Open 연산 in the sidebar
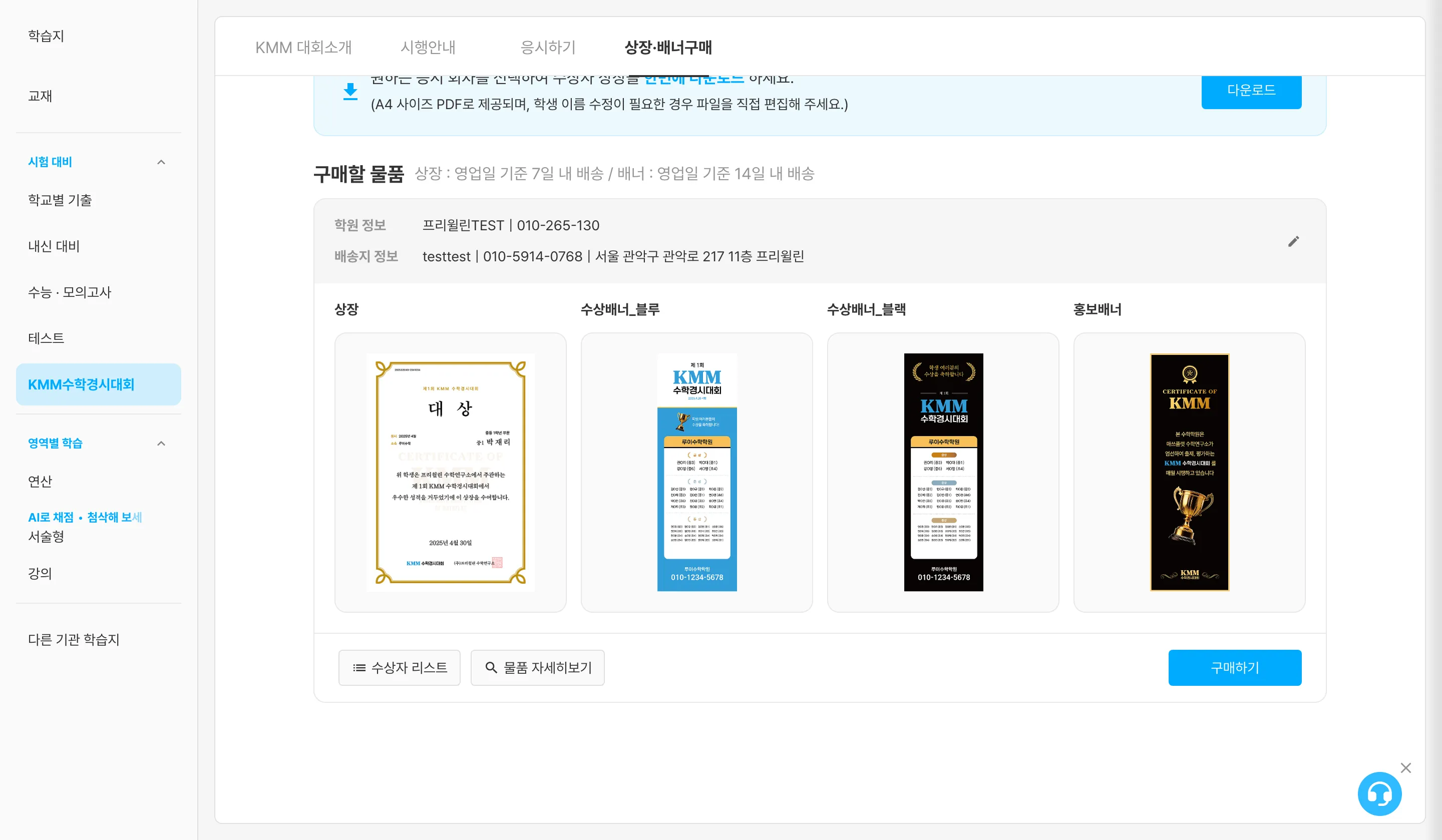1442x840 pixels. click(x=40, y=481)
